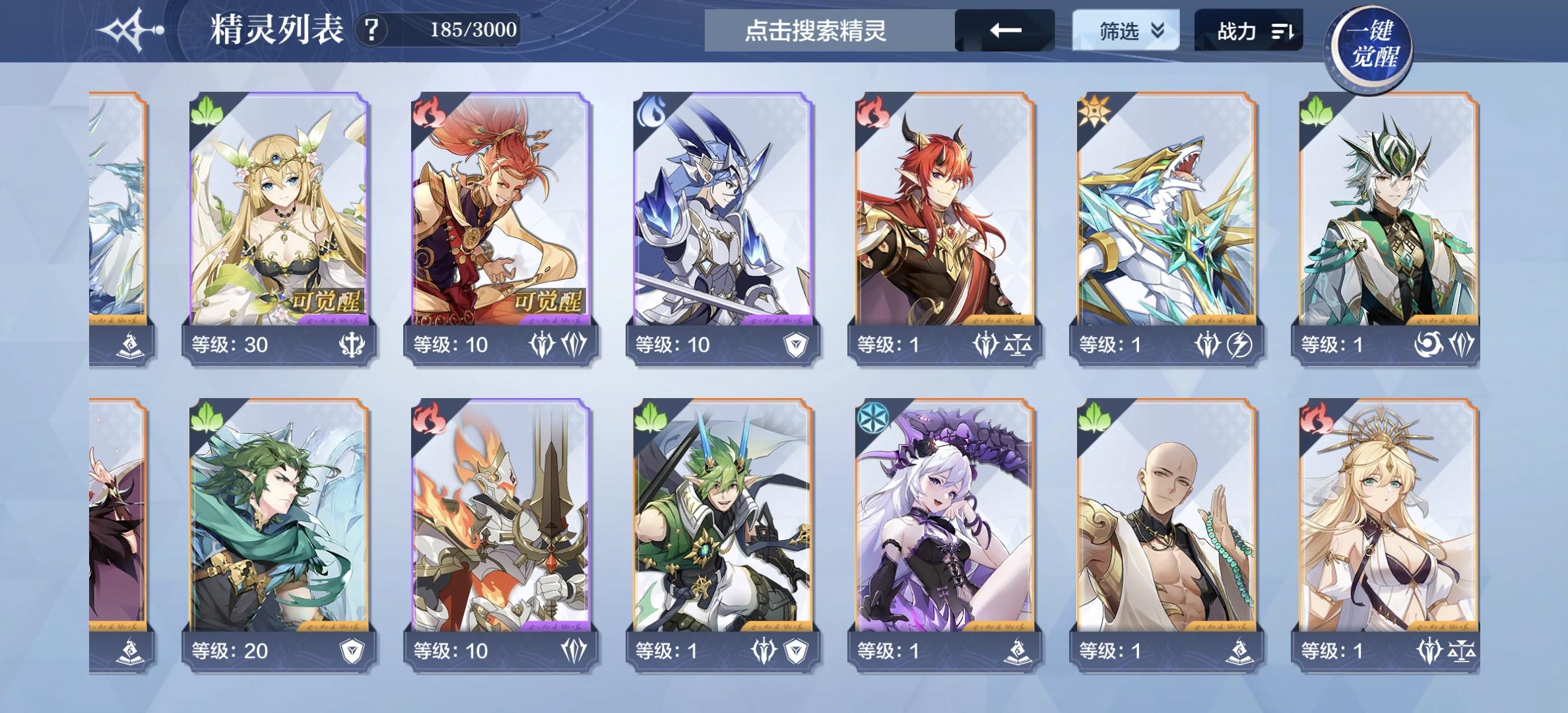Click the shield role icon on level 20 green-haired card
1568x713 pixels.
coord(352,652)
